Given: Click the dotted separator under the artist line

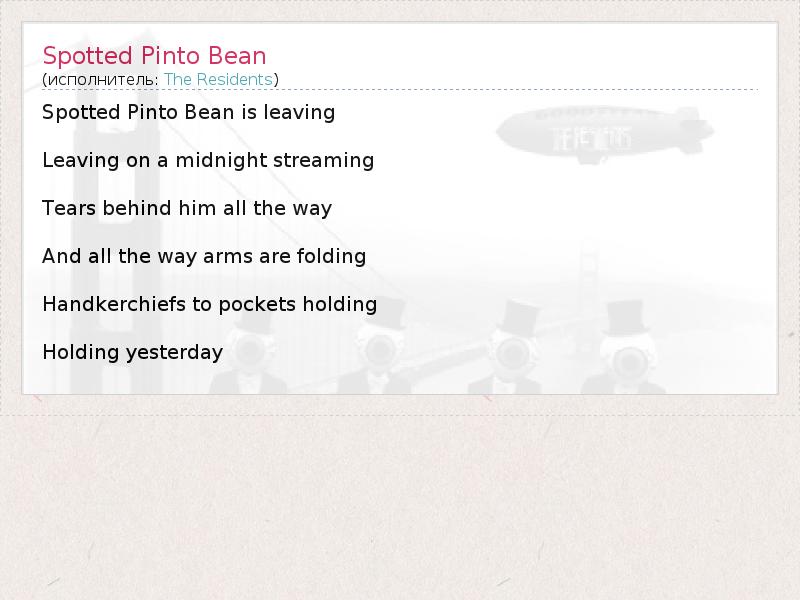Looking at the screenshot, I should pos(400,90).
